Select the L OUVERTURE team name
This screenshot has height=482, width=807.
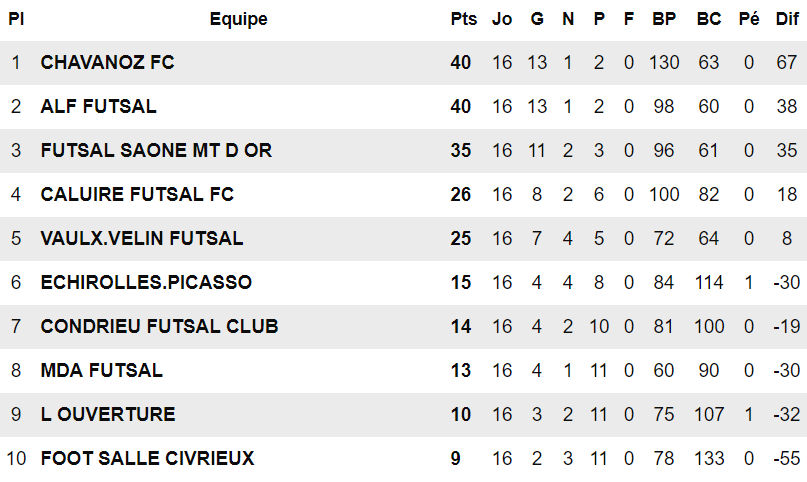point(108,414)
